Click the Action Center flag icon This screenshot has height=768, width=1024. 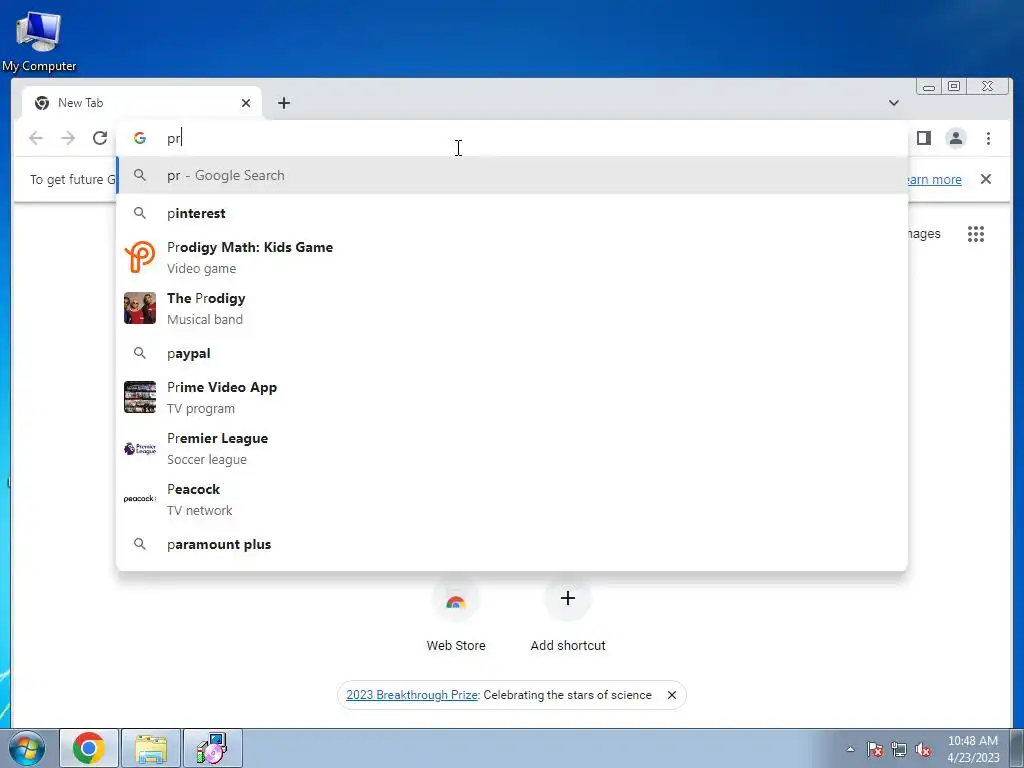(x=874, y=749)
